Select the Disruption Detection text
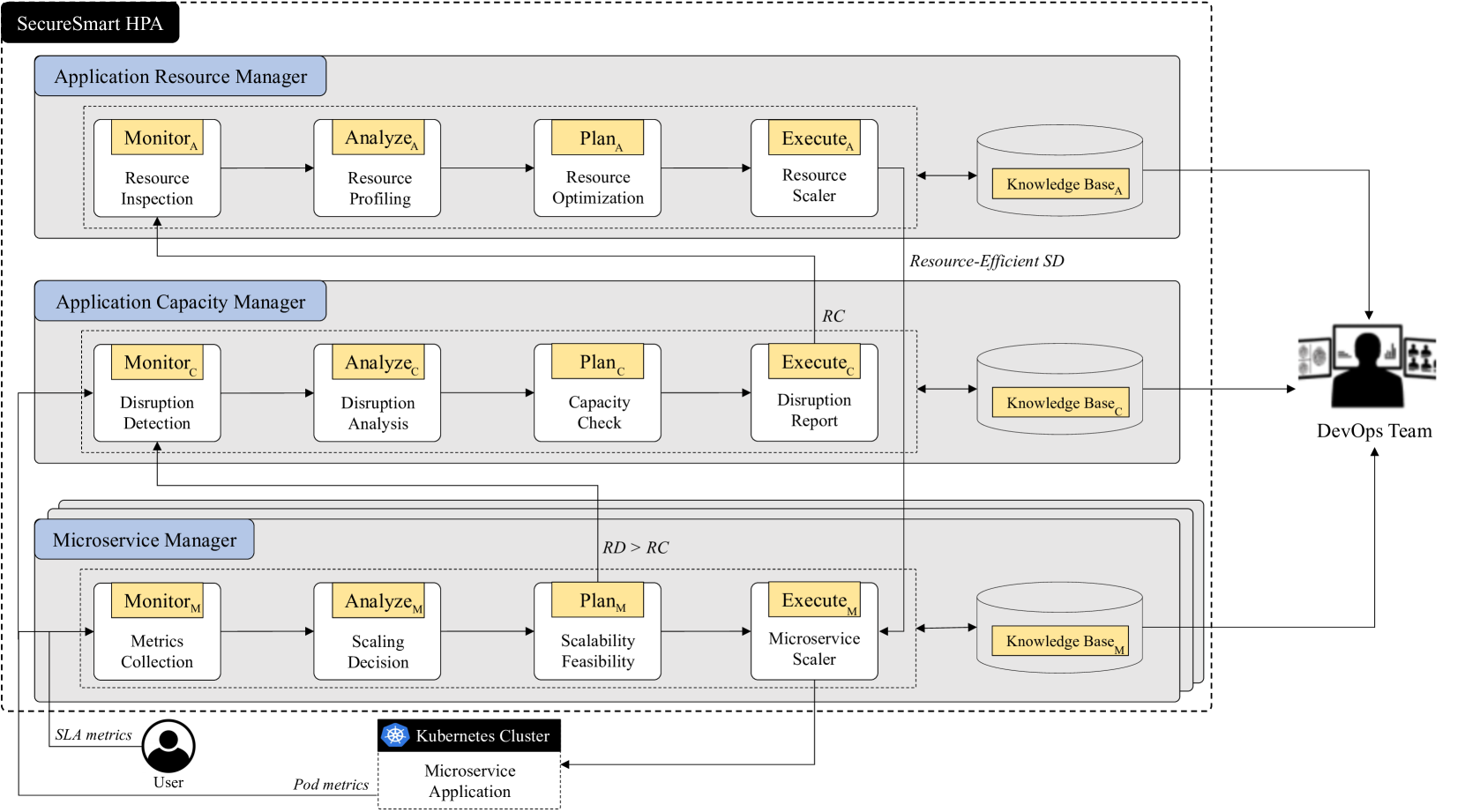 click(157, 413)
